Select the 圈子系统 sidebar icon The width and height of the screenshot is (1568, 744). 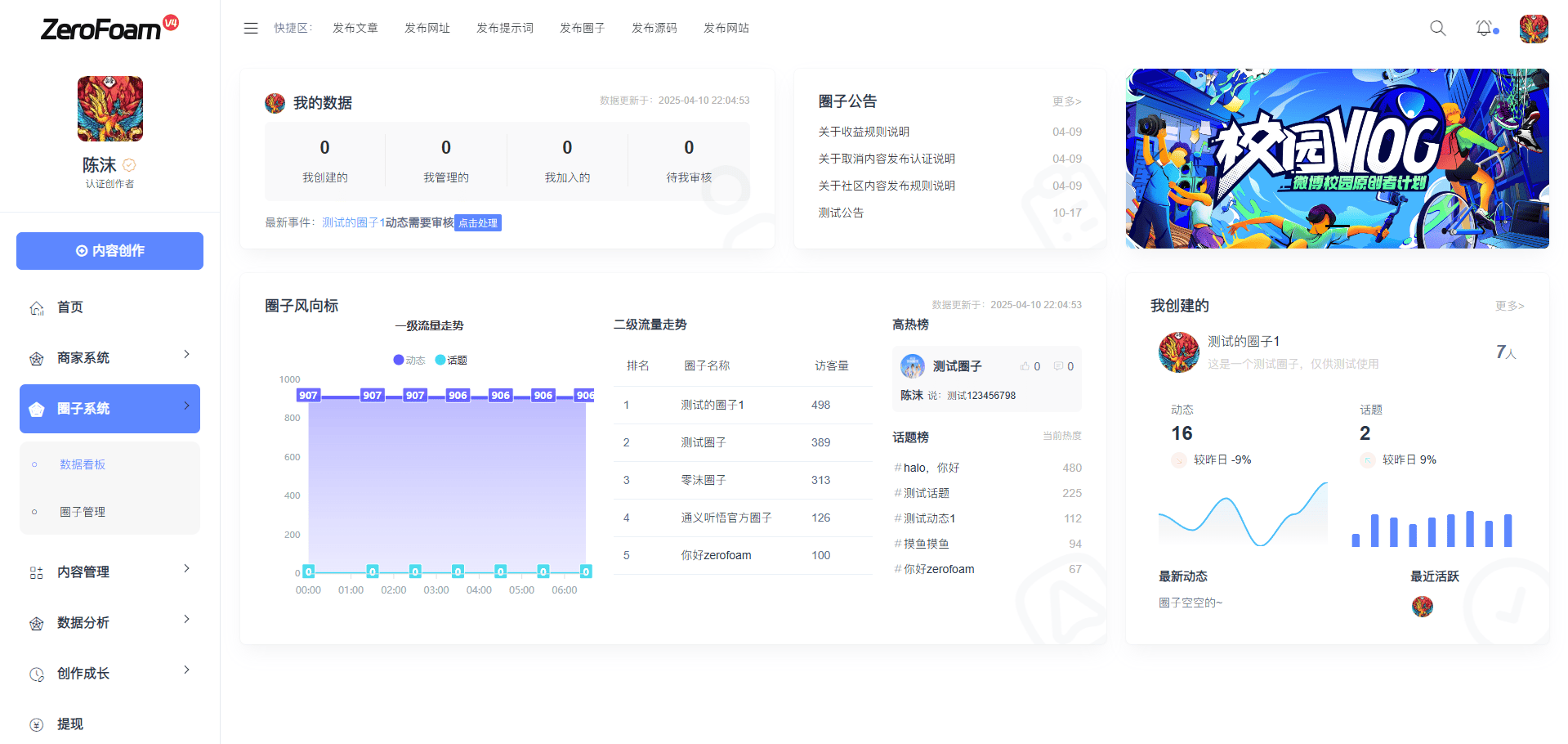coord(37,409)
